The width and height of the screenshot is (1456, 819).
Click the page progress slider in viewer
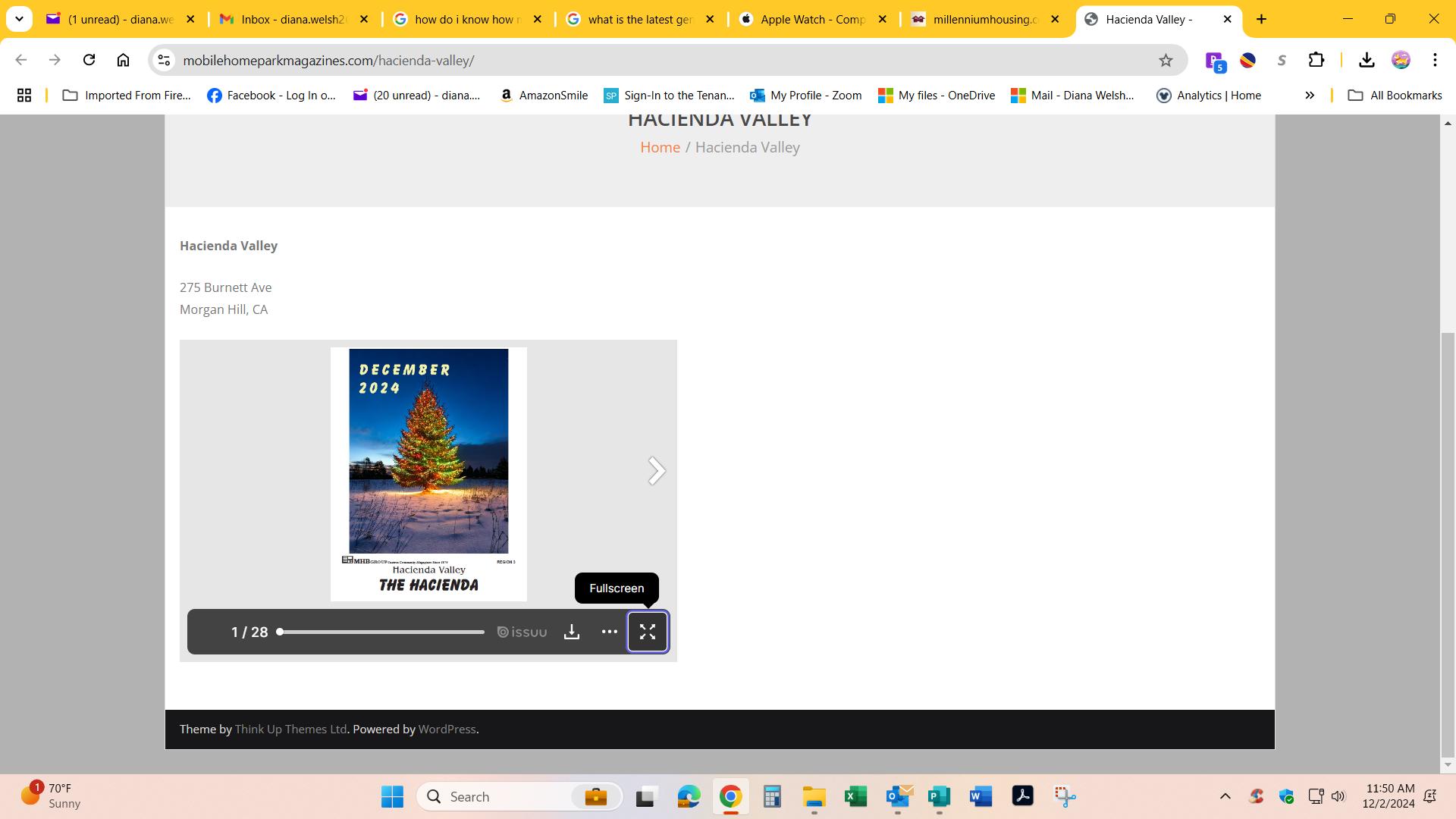(381, 632)
